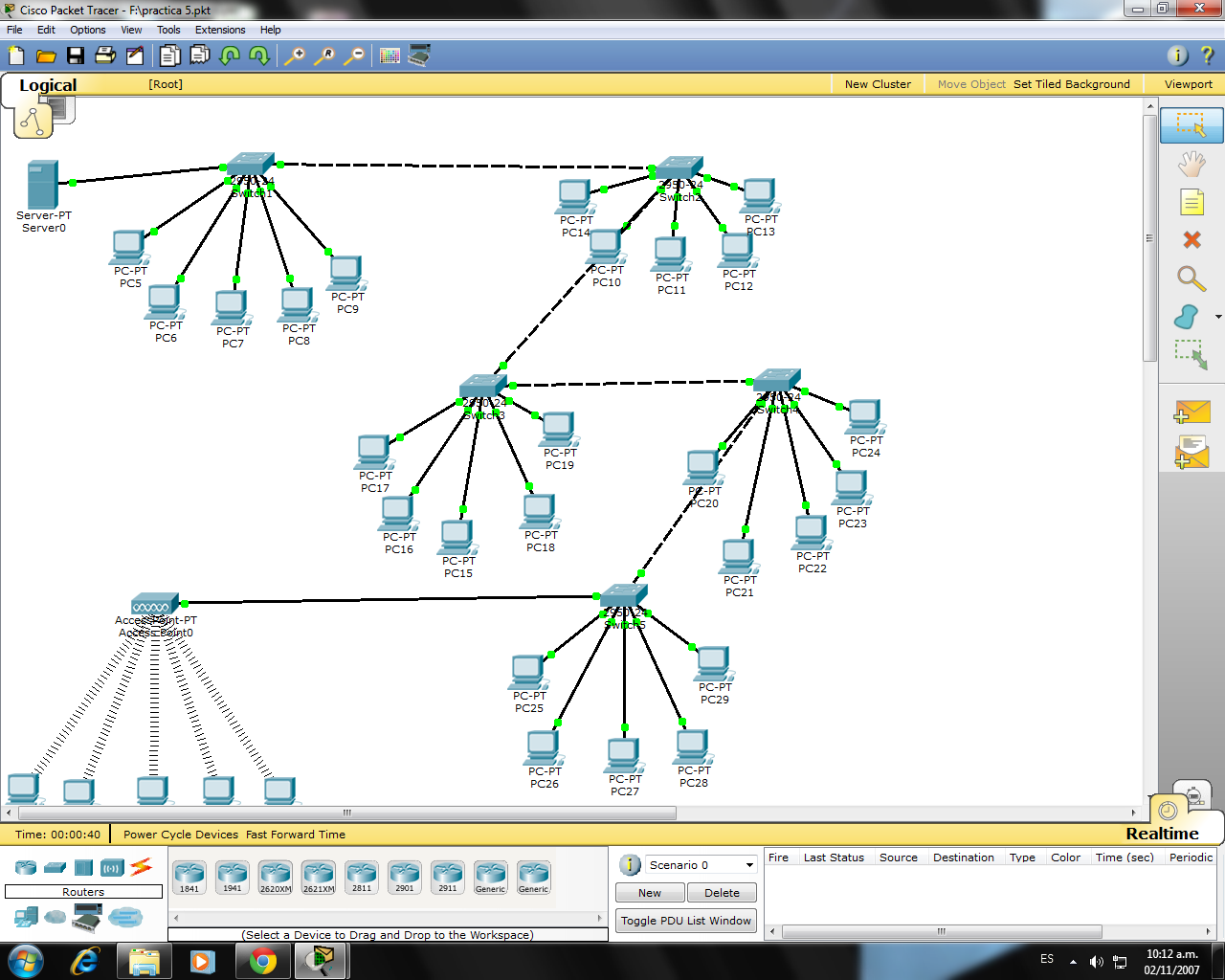The width and height of the screenshot is (1225, 980).
Task: Pick the 1841 router model
Action: [189, 876]
